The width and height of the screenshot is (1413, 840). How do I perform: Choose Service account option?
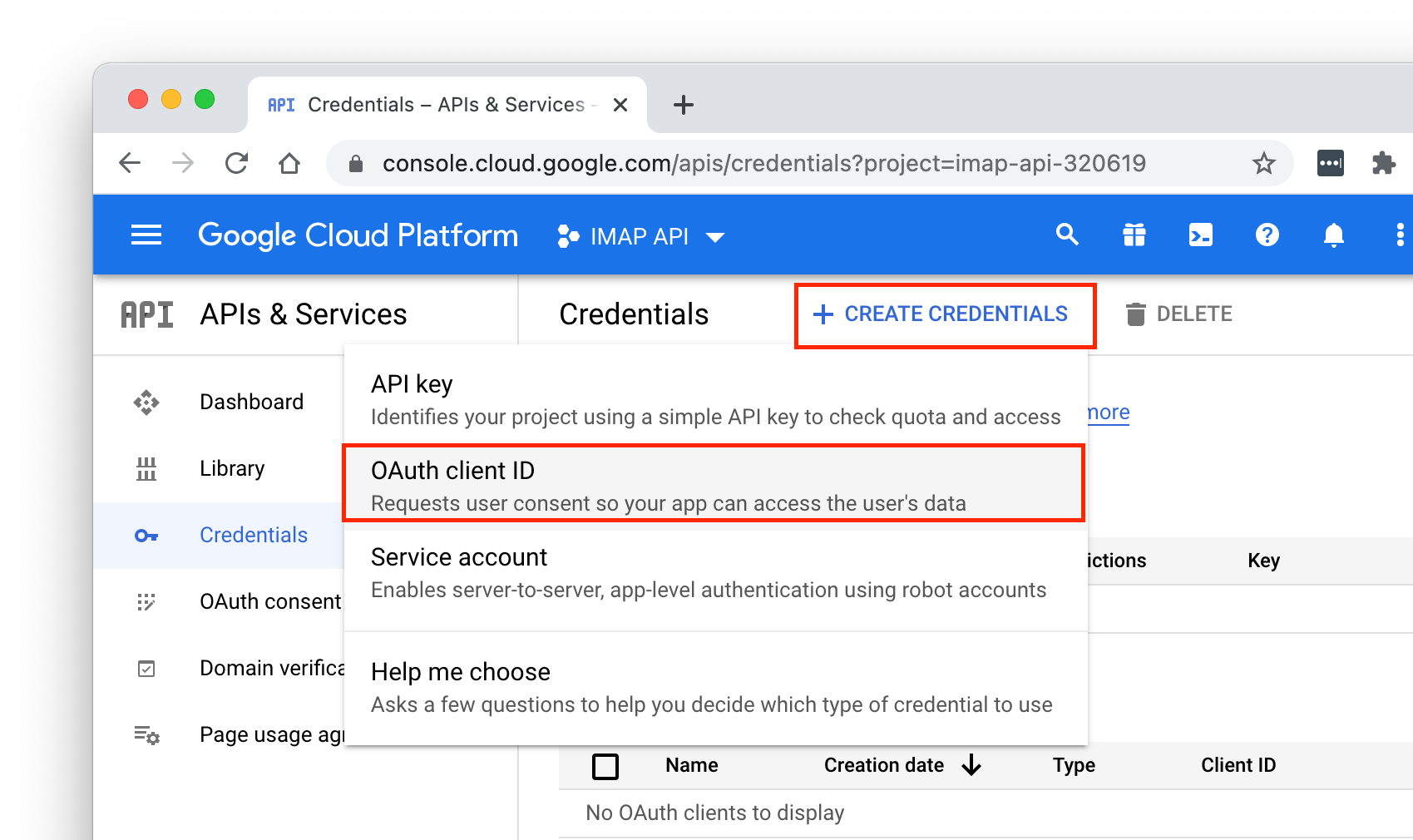[716, 573]
